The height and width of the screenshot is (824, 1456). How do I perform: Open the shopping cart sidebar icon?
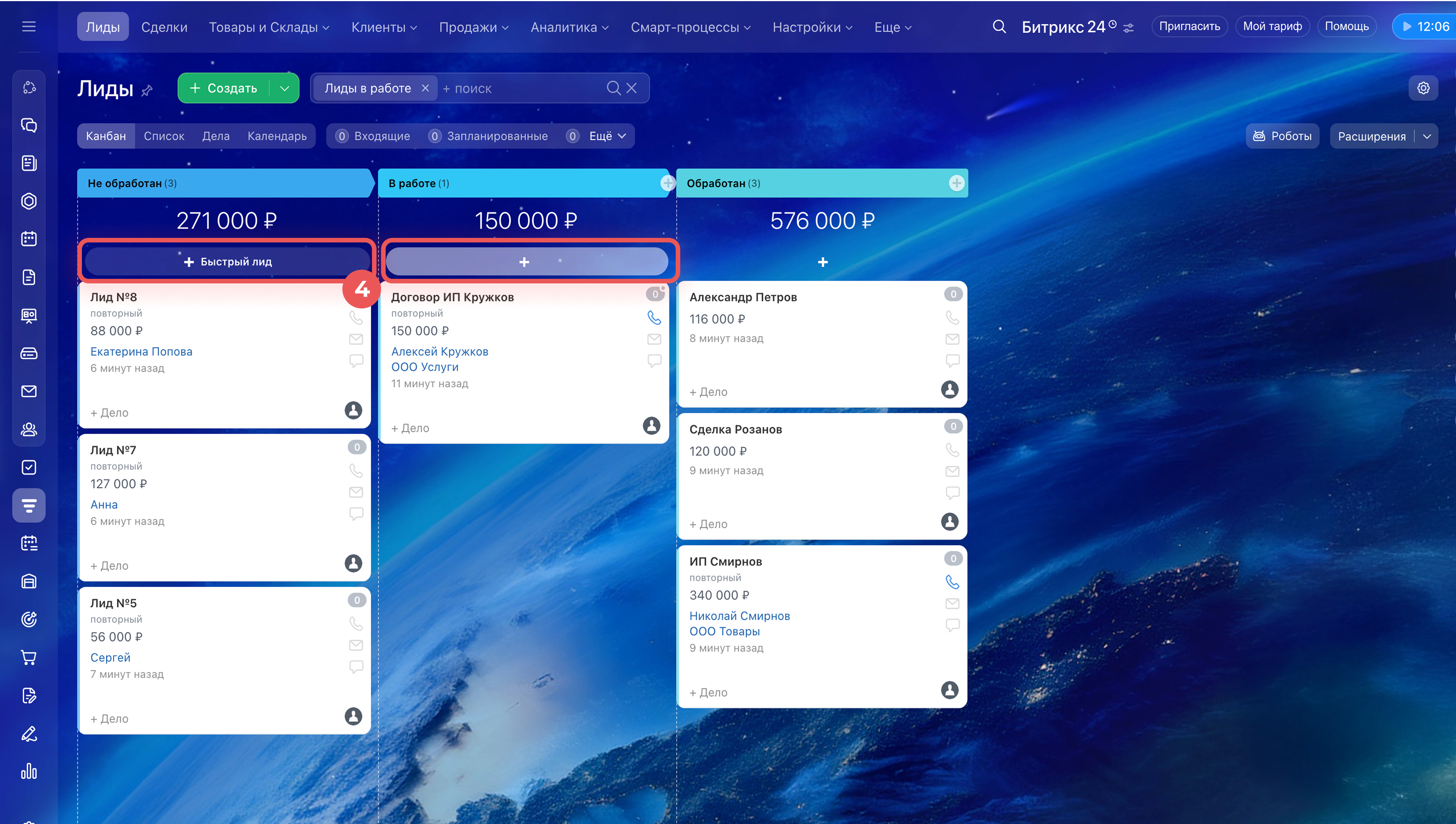click(29, 657)
